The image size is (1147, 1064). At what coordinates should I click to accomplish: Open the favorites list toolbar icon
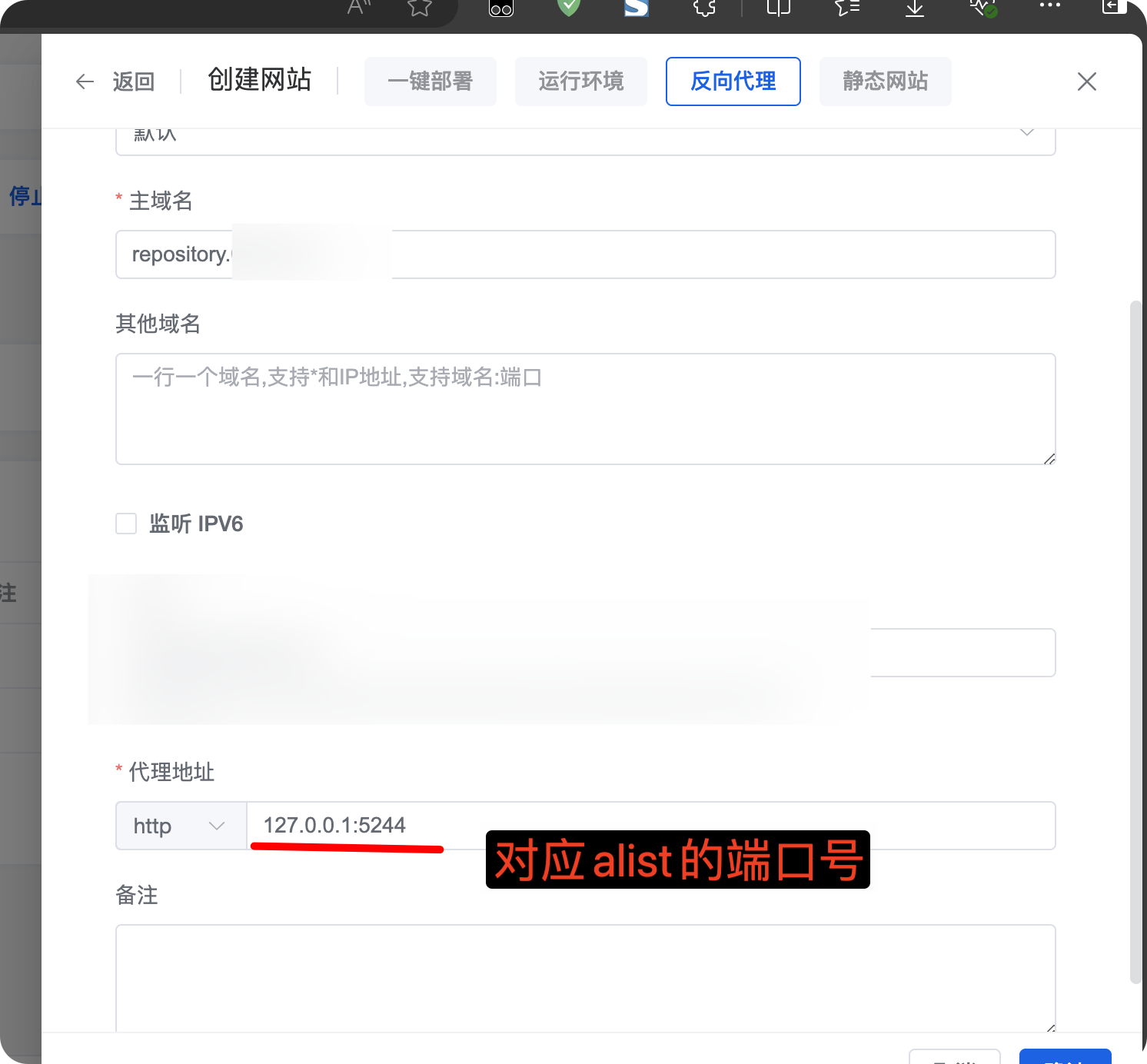pyautogui.click(x=847, y=8)
